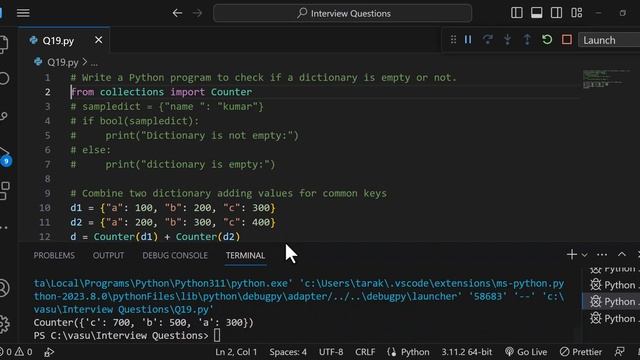
Task: Open Customize Layout icon
Action: 577,13
